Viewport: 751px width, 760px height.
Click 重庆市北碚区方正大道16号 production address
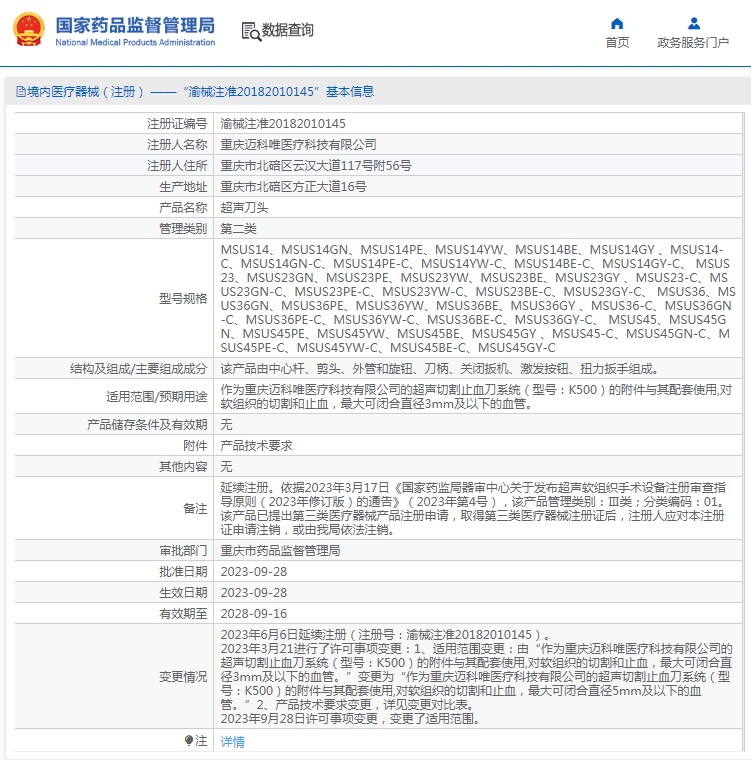pyautogui.click(x=294, y=186)
